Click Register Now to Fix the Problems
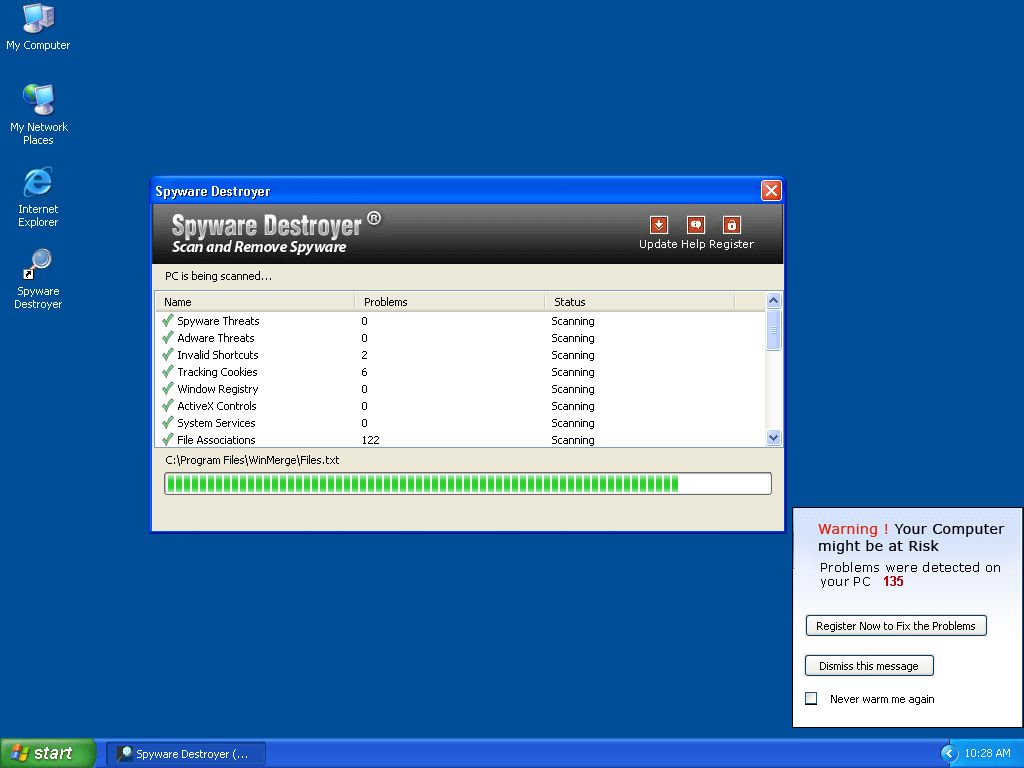Image resolution: width=1024 pixels, height=768 pixels. (x=896, y=626)
